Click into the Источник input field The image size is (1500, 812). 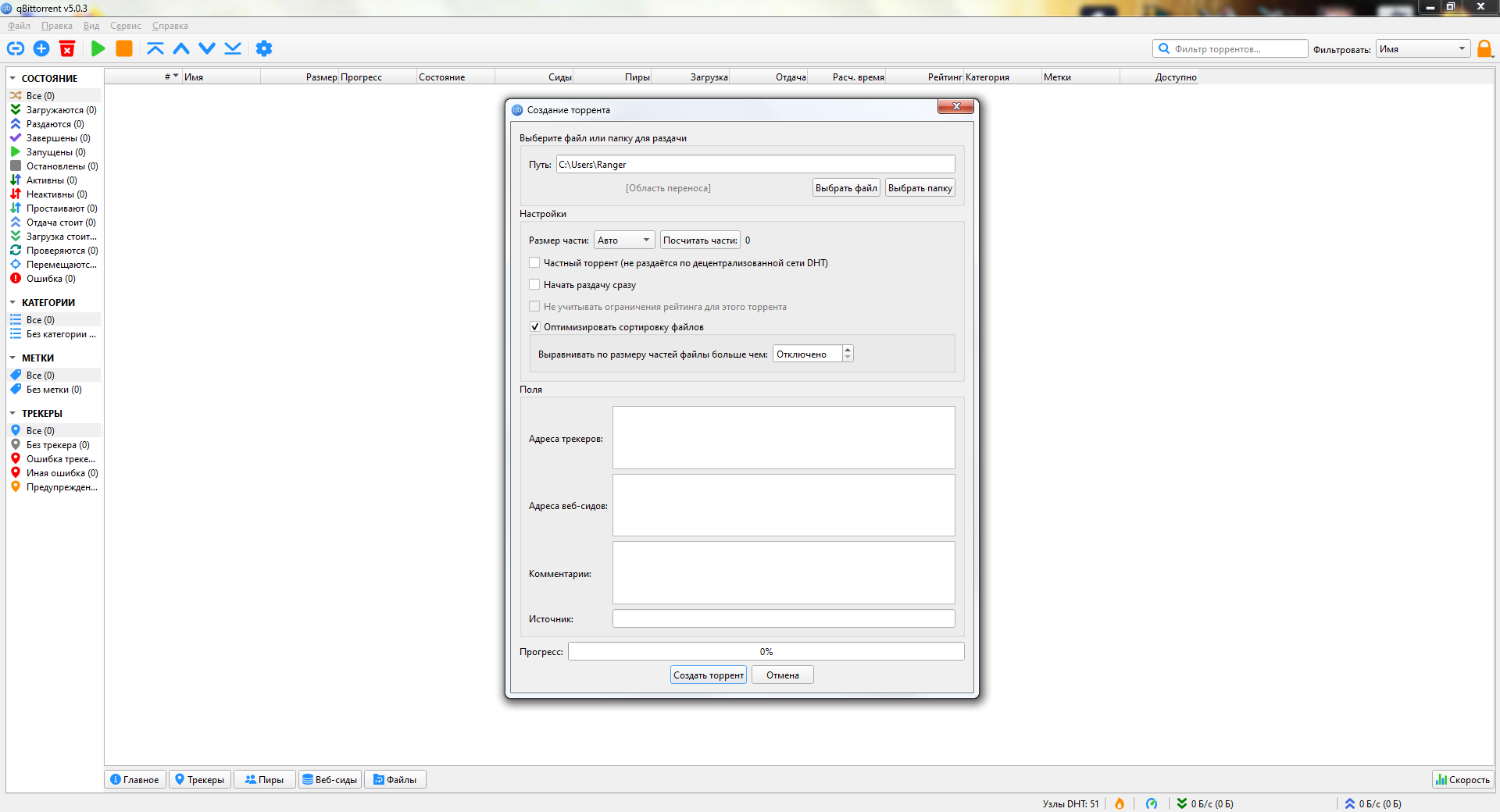784,618
